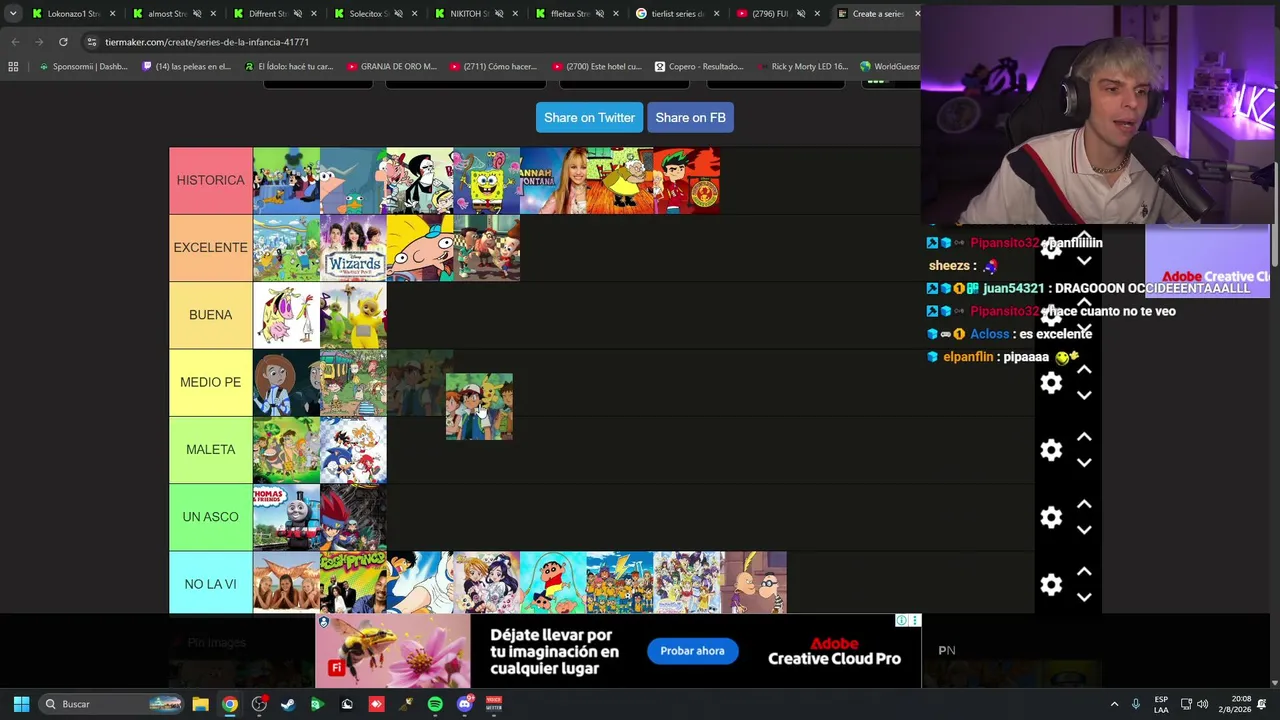
Task: Open the Windows Start menu
Action: [x=21, y=704]
